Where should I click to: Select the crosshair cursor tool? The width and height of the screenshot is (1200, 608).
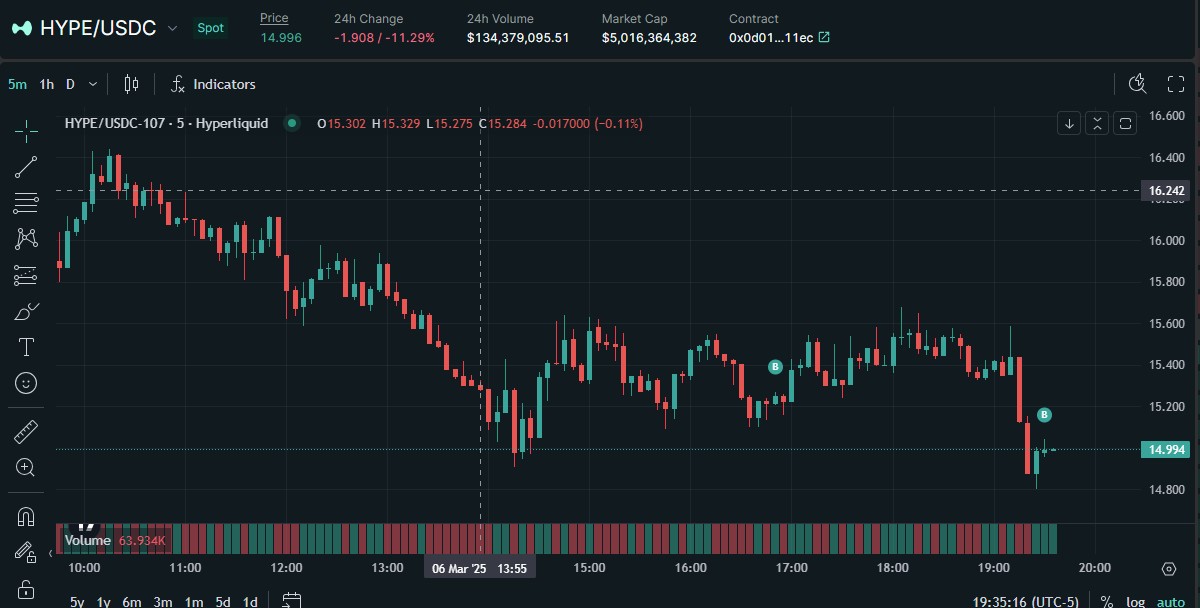pyautogui.click(x=26, y=130)
